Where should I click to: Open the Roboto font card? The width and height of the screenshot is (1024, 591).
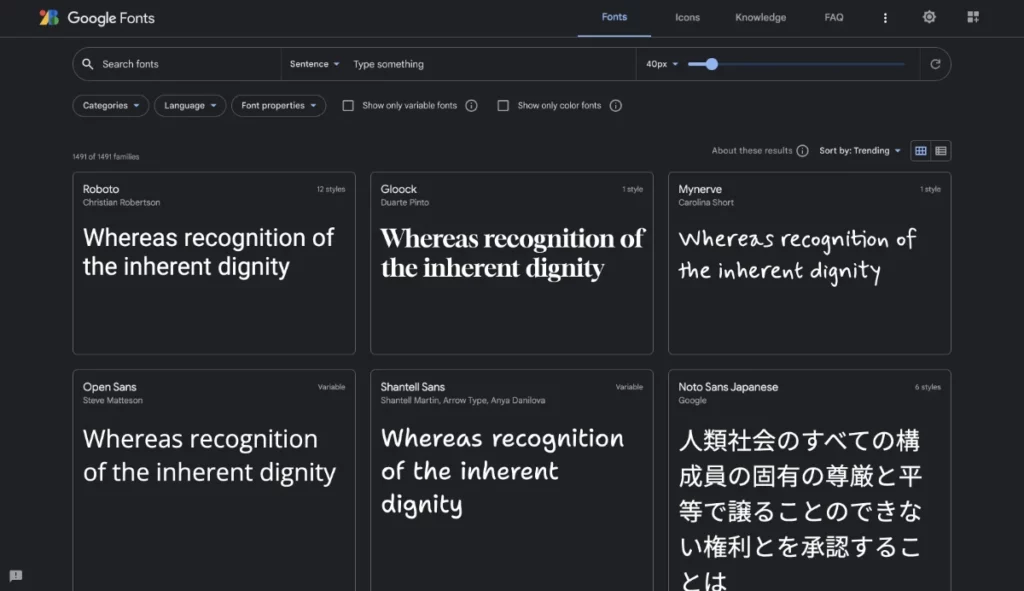[214, 263]
